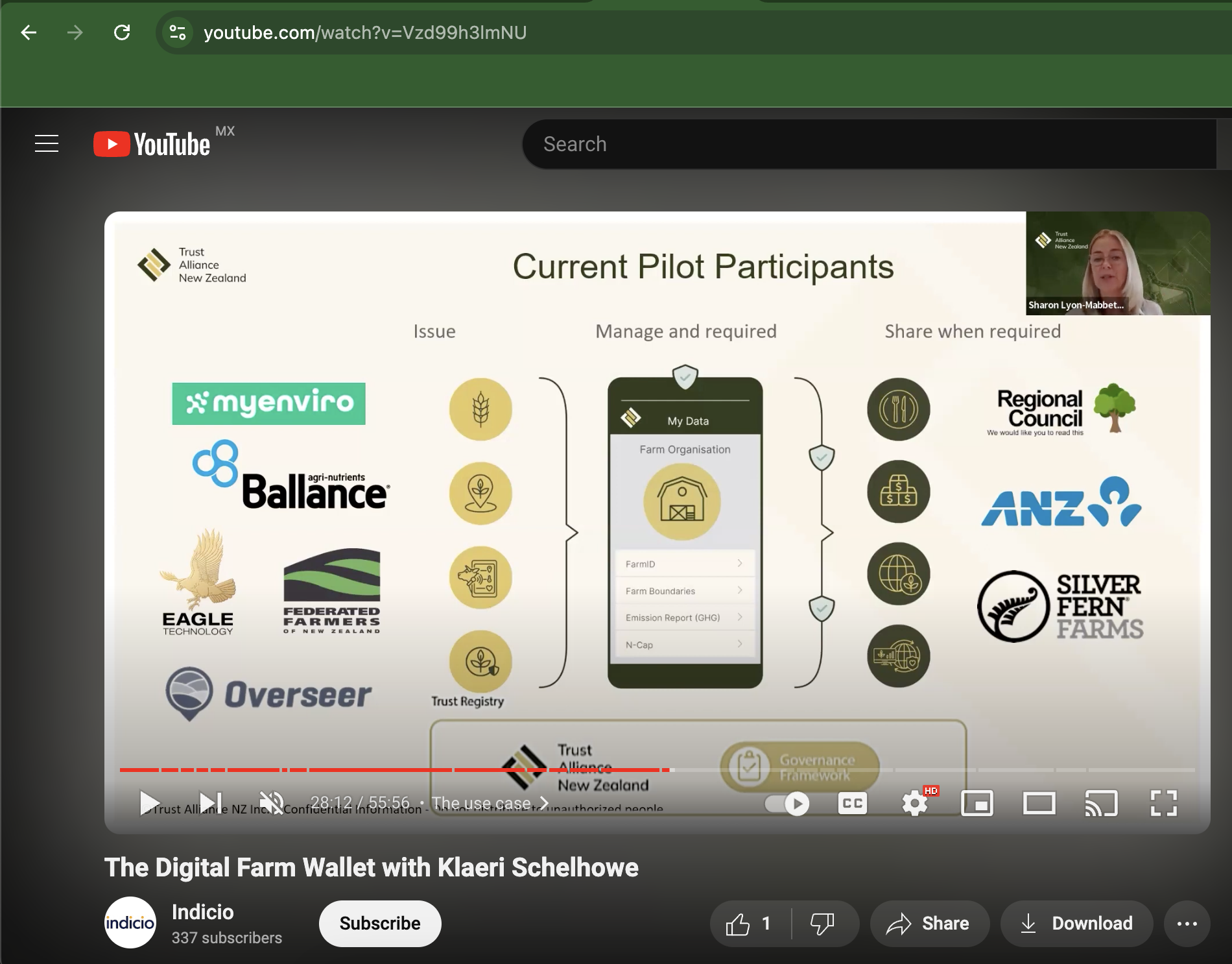This screenshot has height=964, width=1232.
Task: Open the Indicio channel avatar
Action: click(130, 922)
